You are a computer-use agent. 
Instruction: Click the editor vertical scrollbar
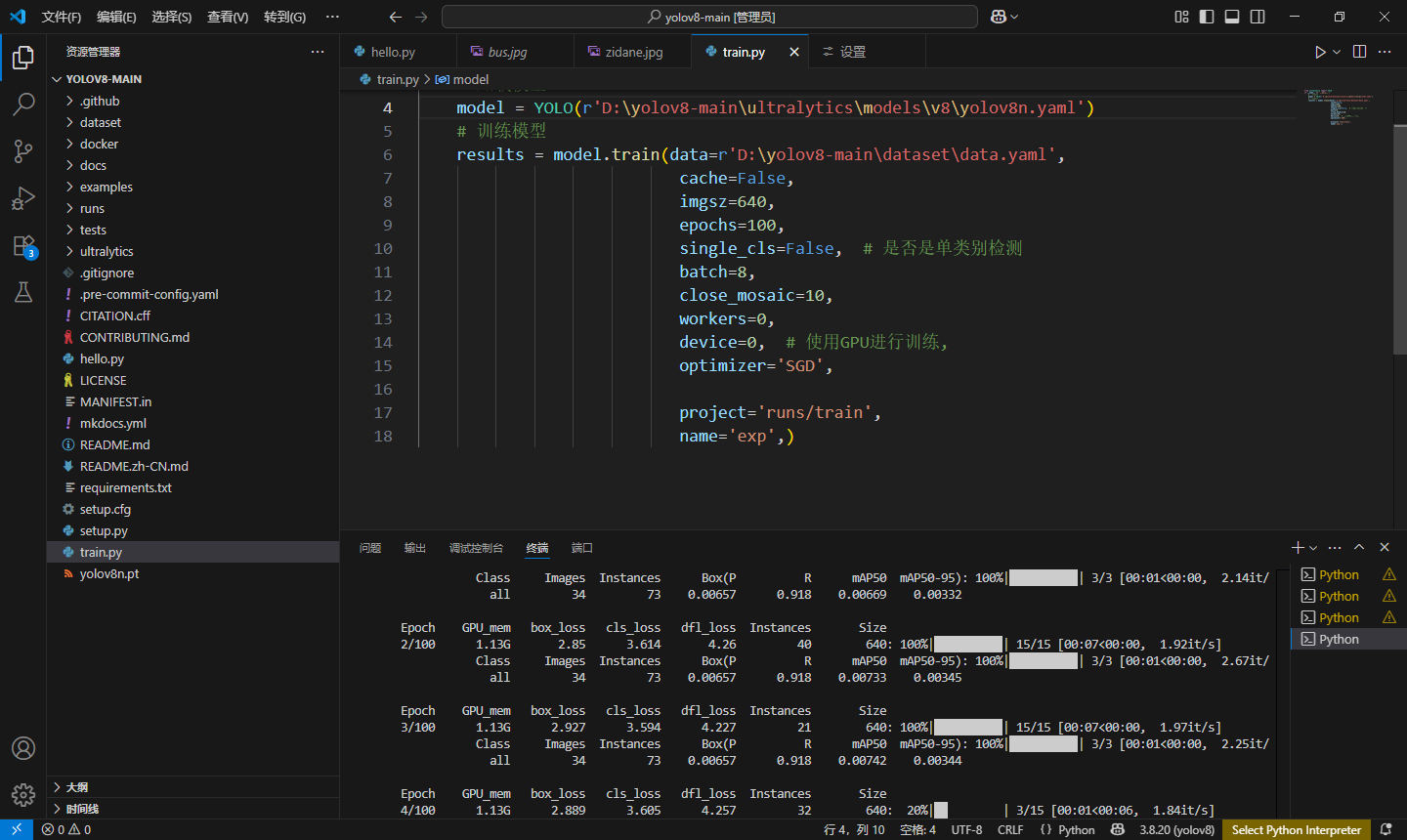coord(1400,239)
